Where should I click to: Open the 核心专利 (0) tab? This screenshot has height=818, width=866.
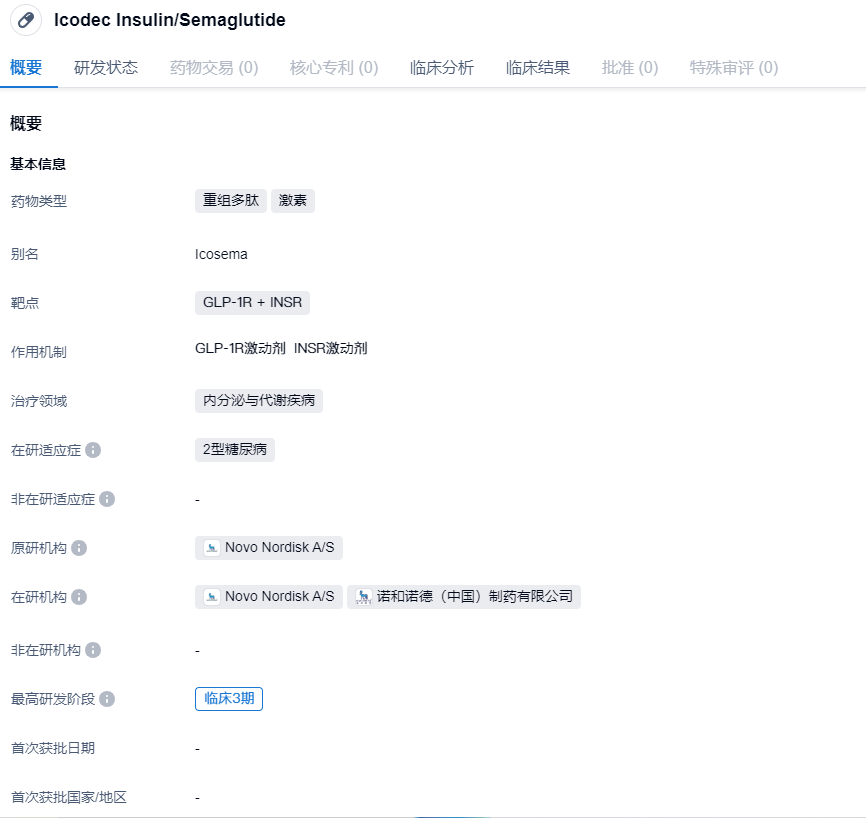pos(334,68)
